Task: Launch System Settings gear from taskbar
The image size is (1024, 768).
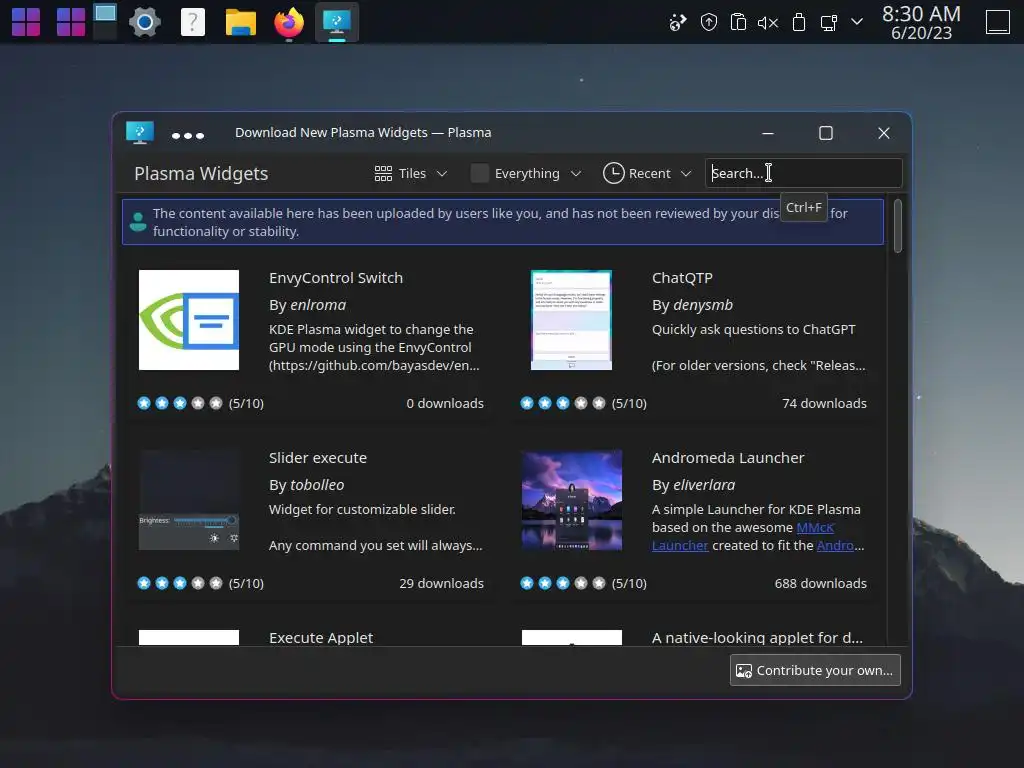Action: (145, 22)
